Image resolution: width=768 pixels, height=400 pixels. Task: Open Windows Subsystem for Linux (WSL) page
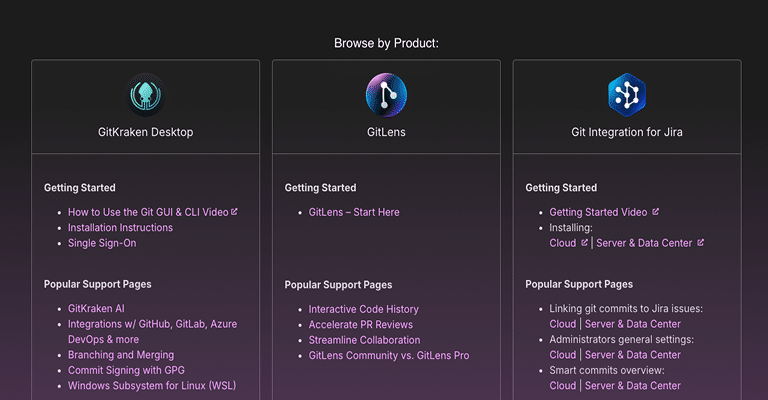[152, 386]
